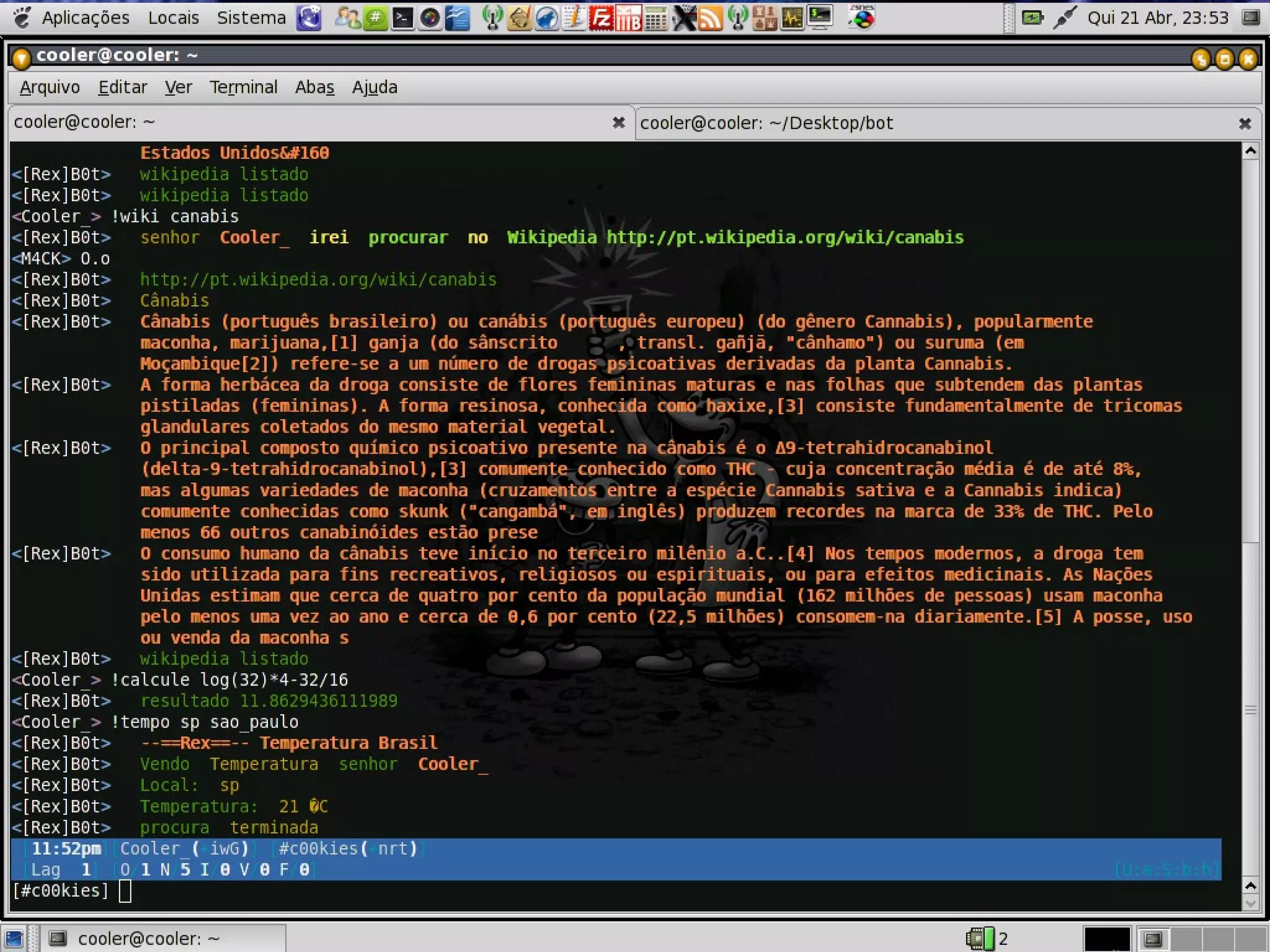Close the ~/Desktop/bot tab
The width and height of the screenshot is (1270, 952).
point(1245,124)
